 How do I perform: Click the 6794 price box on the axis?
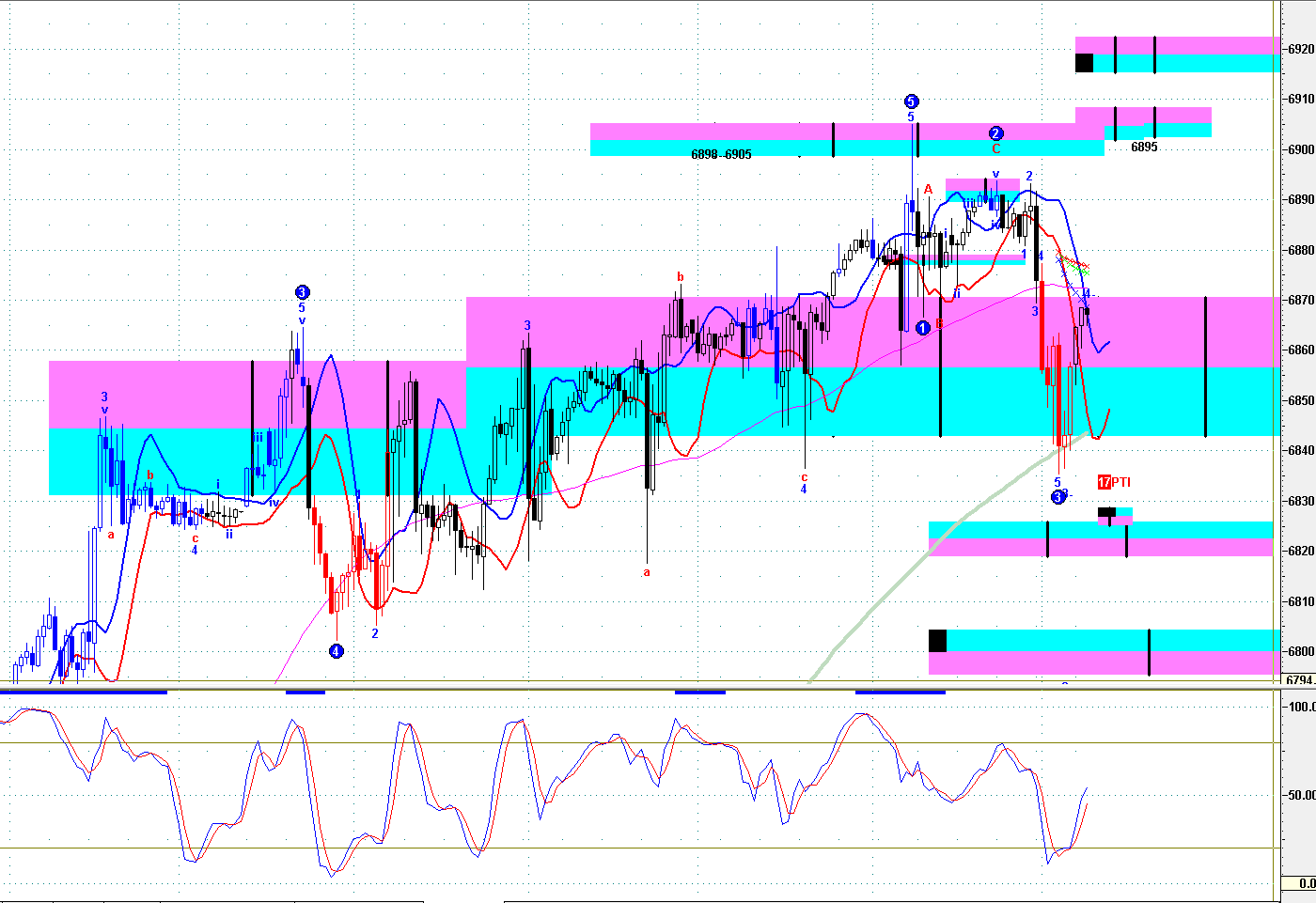[1299, 679]
